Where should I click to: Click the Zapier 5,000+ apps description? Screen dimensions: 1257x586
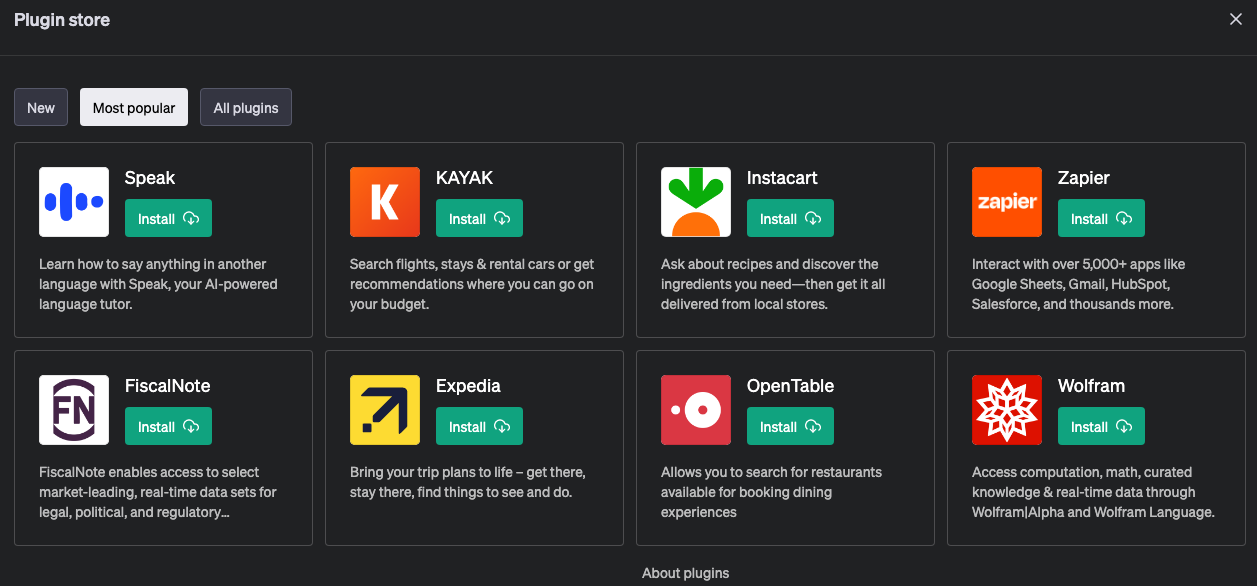coord(1078,284)
